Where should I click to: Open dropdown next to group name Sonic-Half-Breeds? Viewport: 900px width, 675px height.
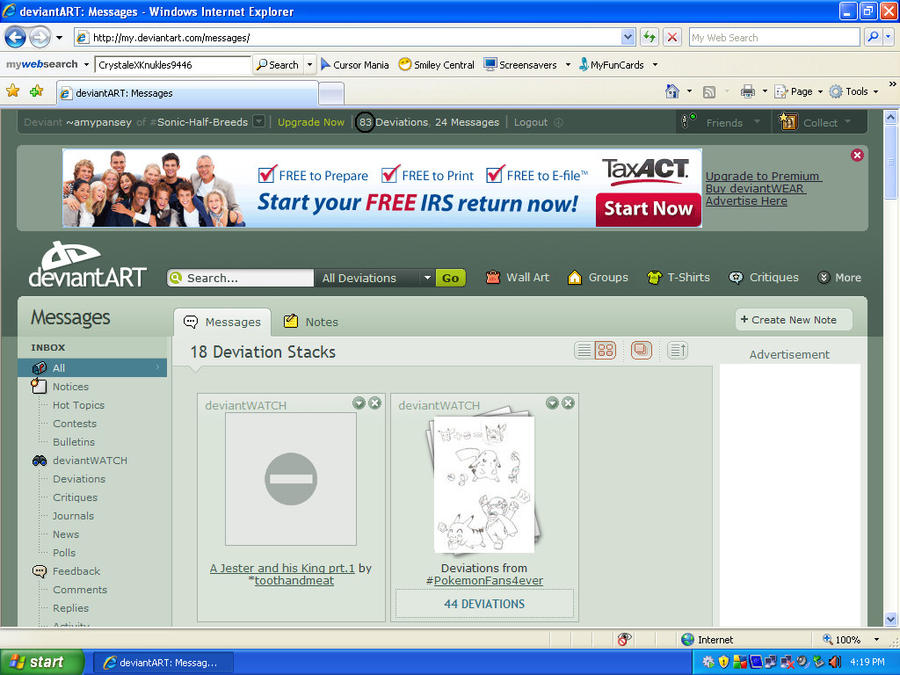[259, 122]
